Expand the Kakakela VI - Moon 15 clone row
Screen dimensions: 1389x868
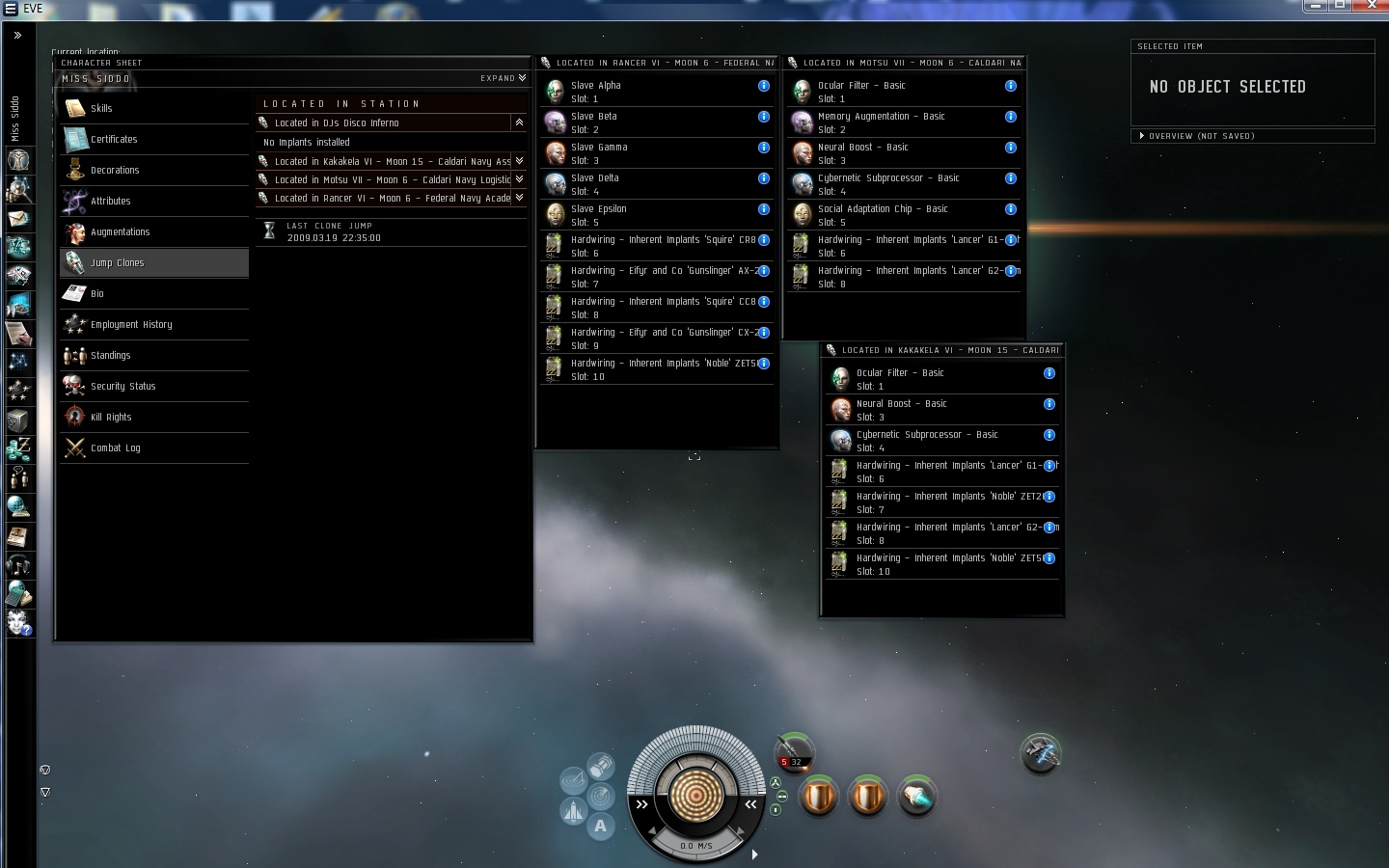point(519,161)
